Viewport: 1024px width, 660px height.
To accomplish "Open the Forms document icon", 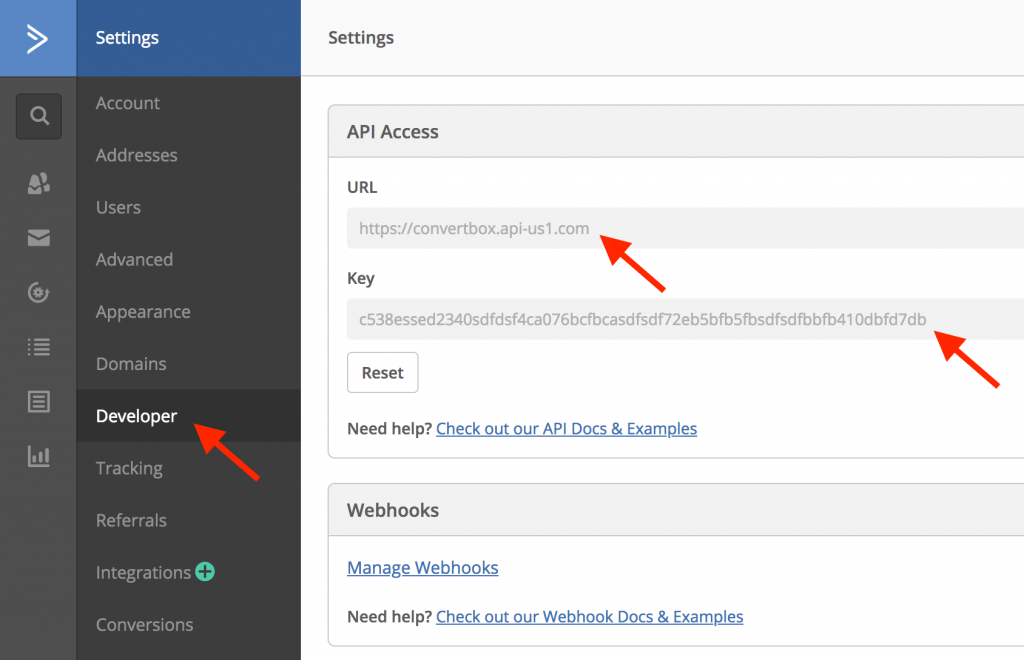I will 39,401.
